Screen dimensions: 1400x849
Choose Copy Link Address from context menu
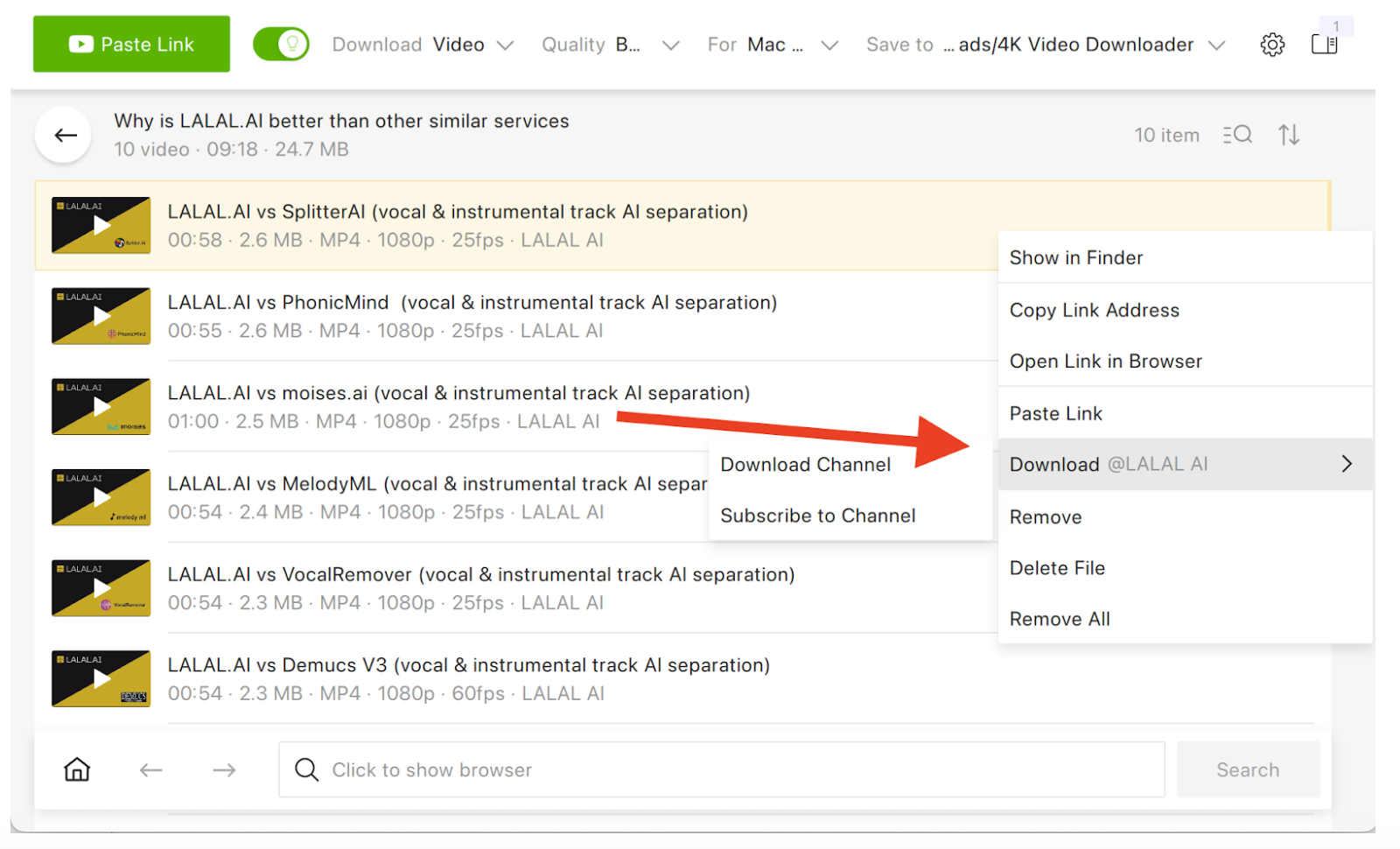click(x=1185, y=310)
